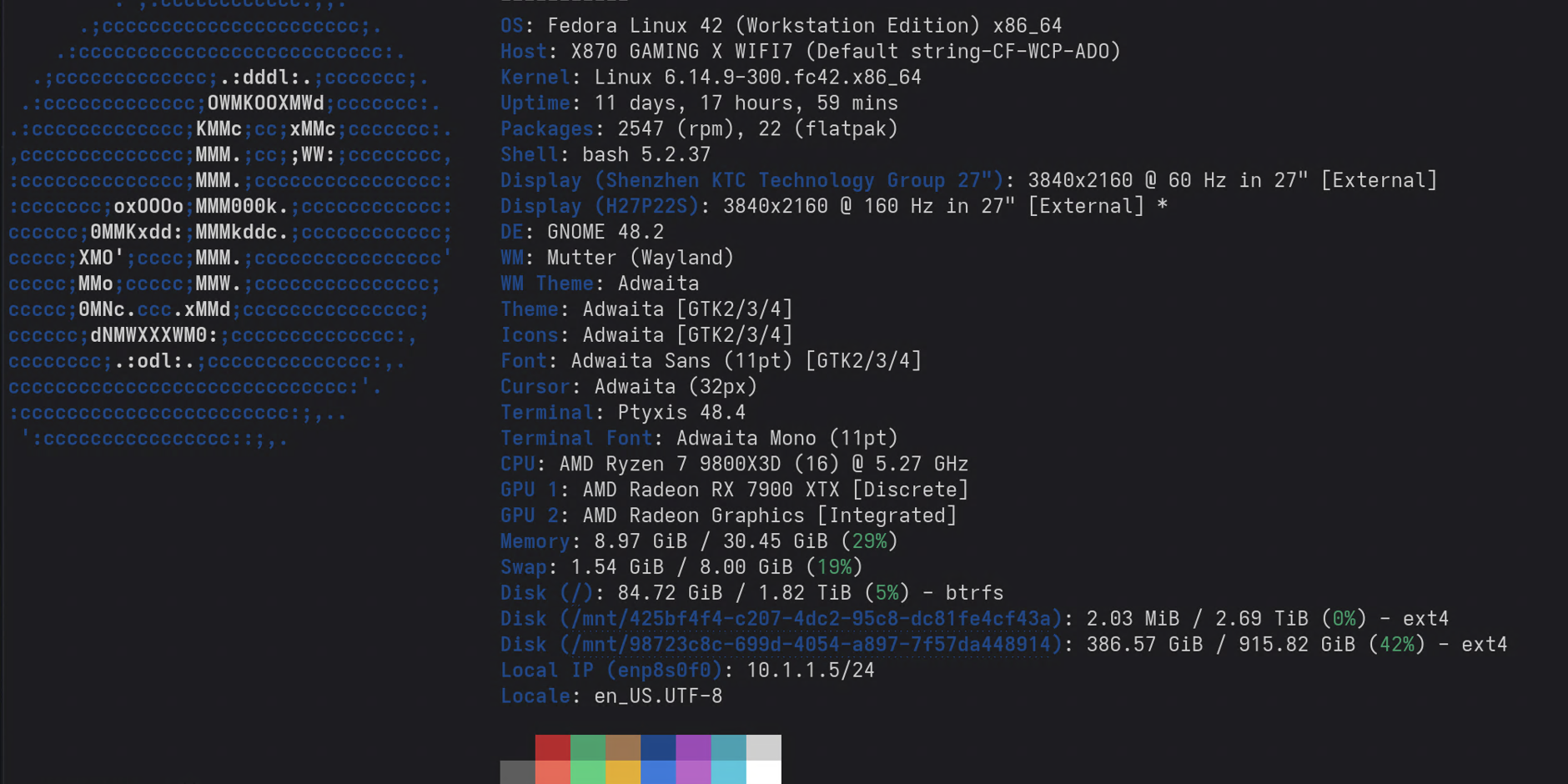This screenshot has width=1568, height=784.
Task: Select the Font line Adwaita Sans (11pt)
Action: [711, 362]
